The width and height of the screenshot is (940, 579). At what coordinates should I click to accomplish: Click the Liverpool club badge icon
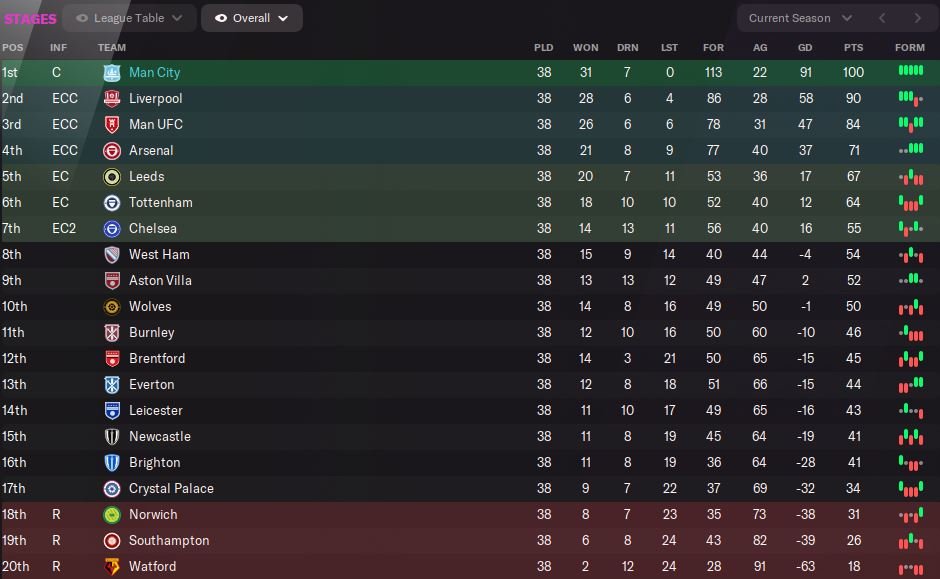(112, 99)
